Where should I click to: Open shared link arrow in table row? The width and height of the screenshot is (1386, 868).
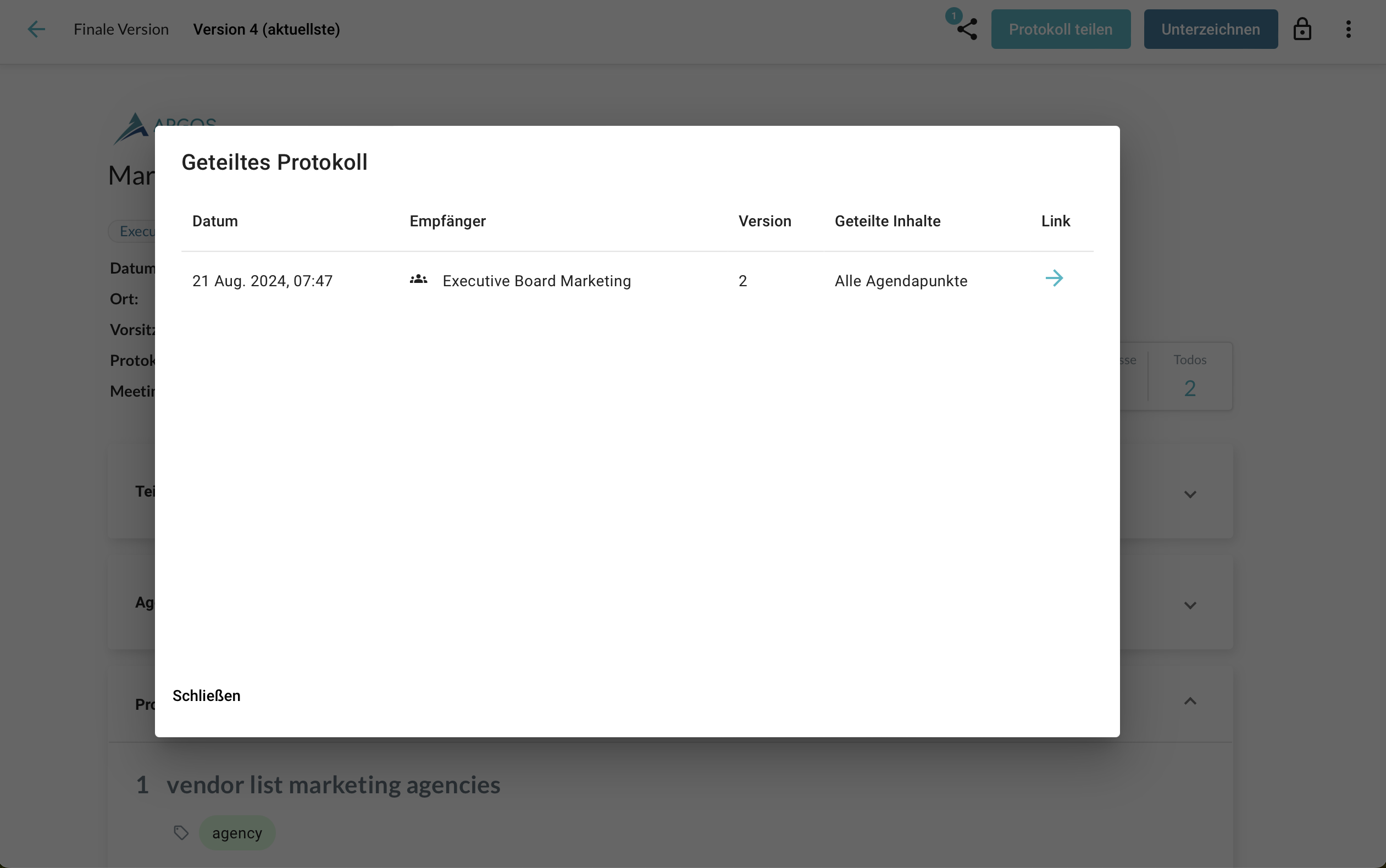tap(1054, 279)
